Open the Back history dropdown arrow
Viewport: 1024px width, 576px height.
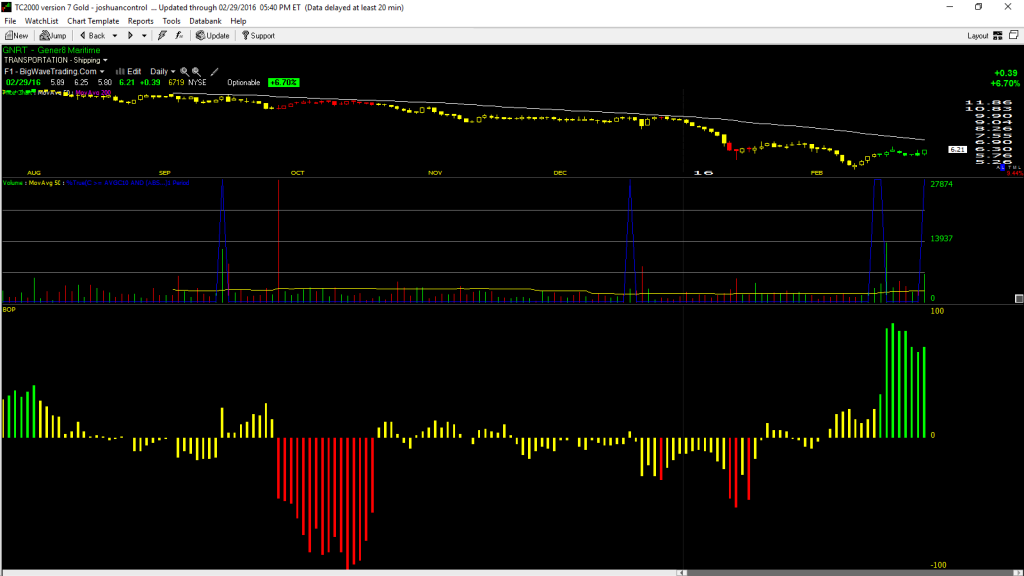pos(115,36)
